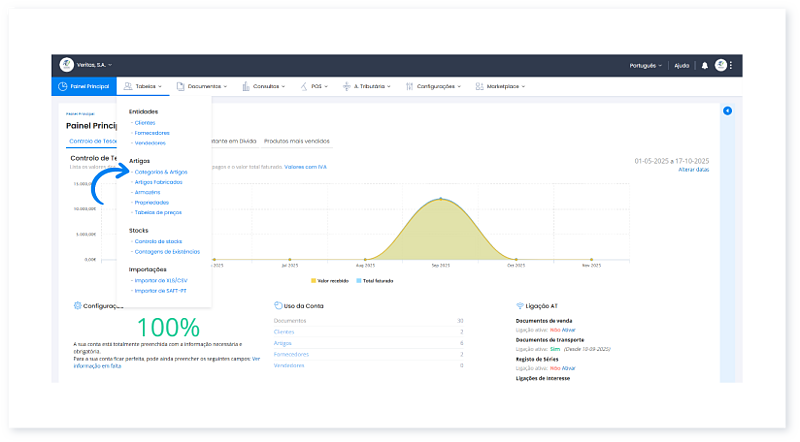Go to Painel Principal home button
The image size is (800, 442).
tap(83, 87)
